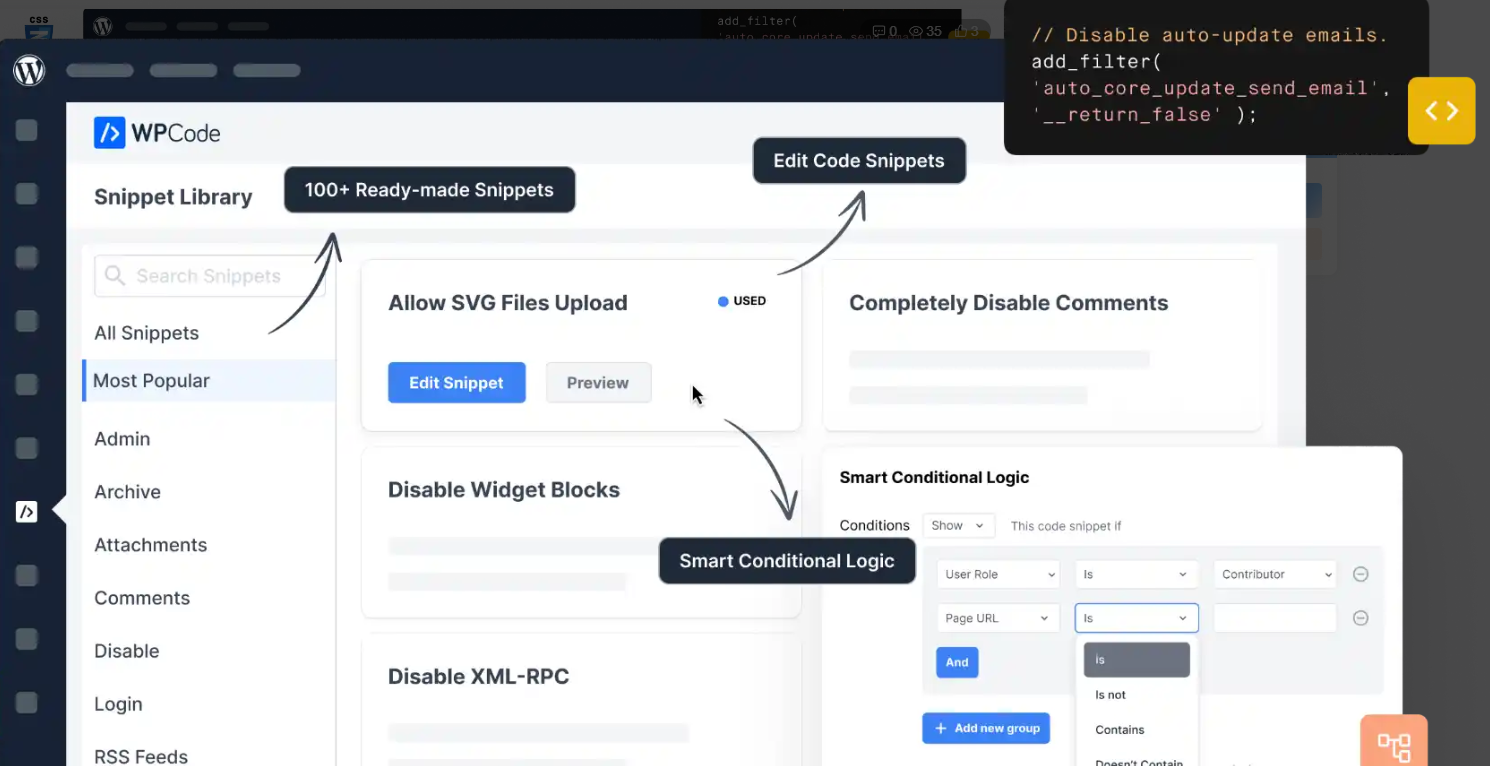This screenshot has width=1490, height=766.
Task: Open the Contributor value dropdown
Action: coord(1274,574)
